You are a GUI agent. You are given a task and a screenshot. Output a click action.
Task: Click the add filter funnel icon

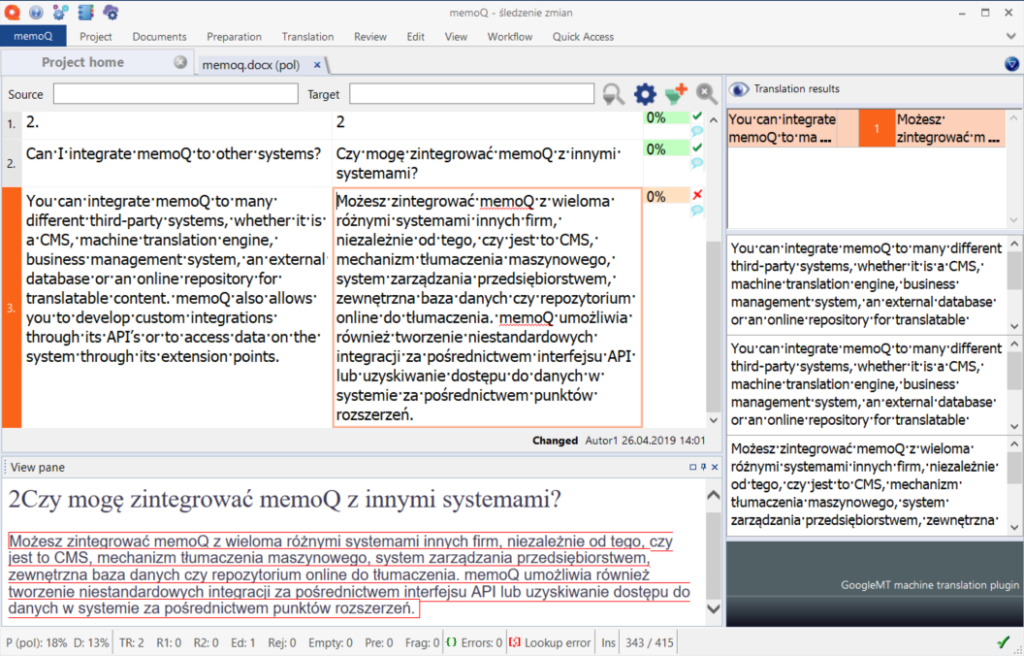pos(676,94)
